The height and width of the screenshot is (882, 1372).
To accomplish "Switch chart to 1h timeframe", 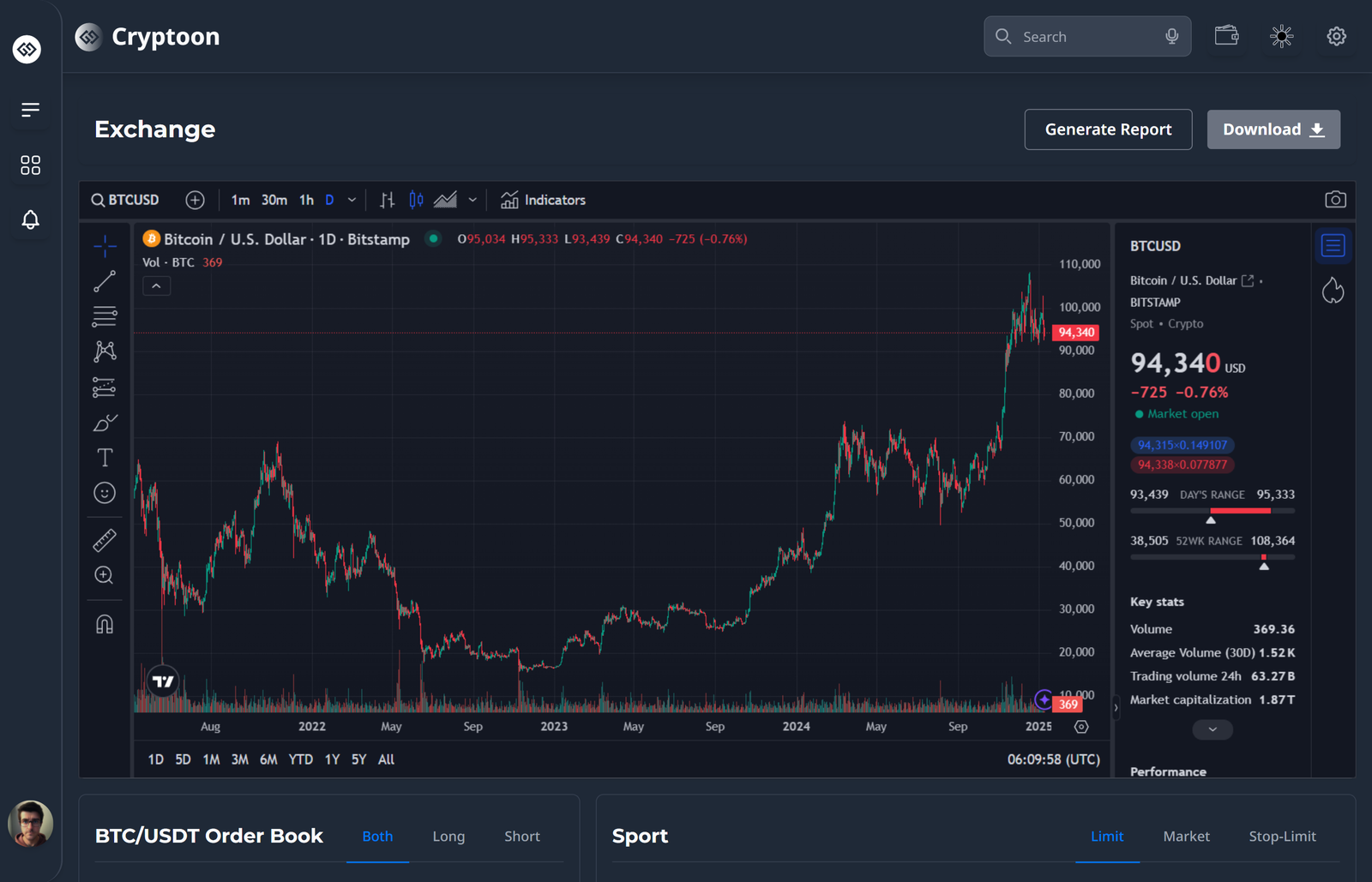I will pyautogui.click(x=306, y=199).
